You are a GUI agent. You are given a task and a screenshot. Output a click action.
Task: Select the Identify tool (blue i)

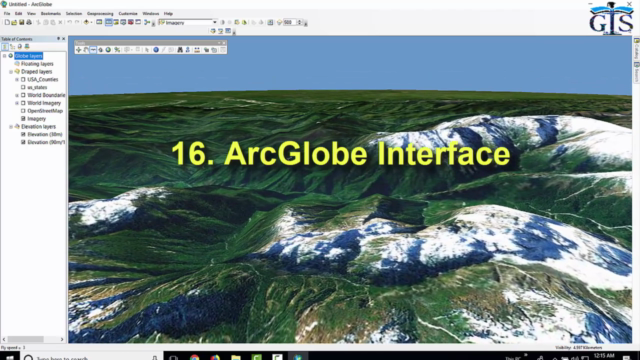point(156,50)
